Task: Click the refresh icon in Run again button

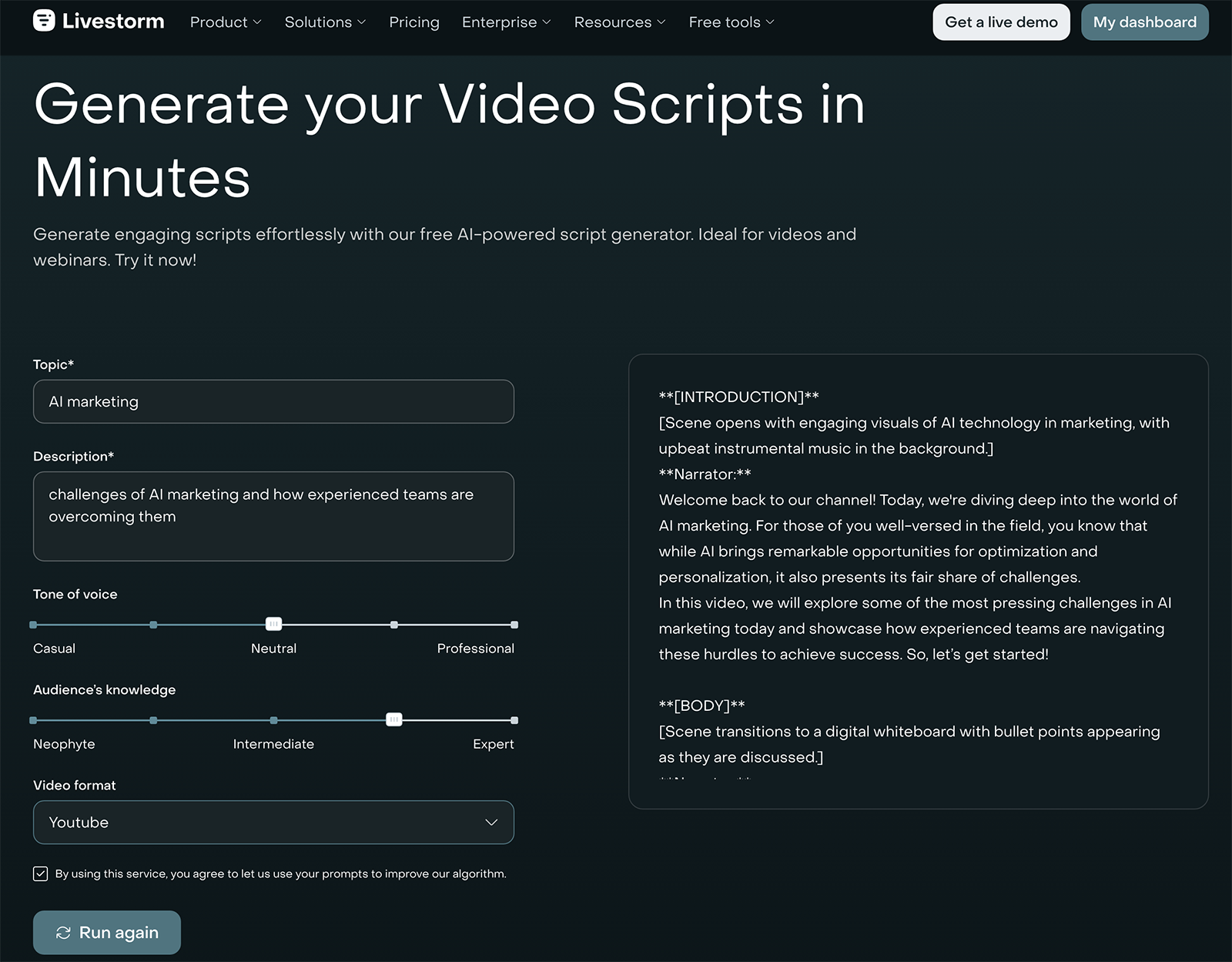Action: coord(63,933)
